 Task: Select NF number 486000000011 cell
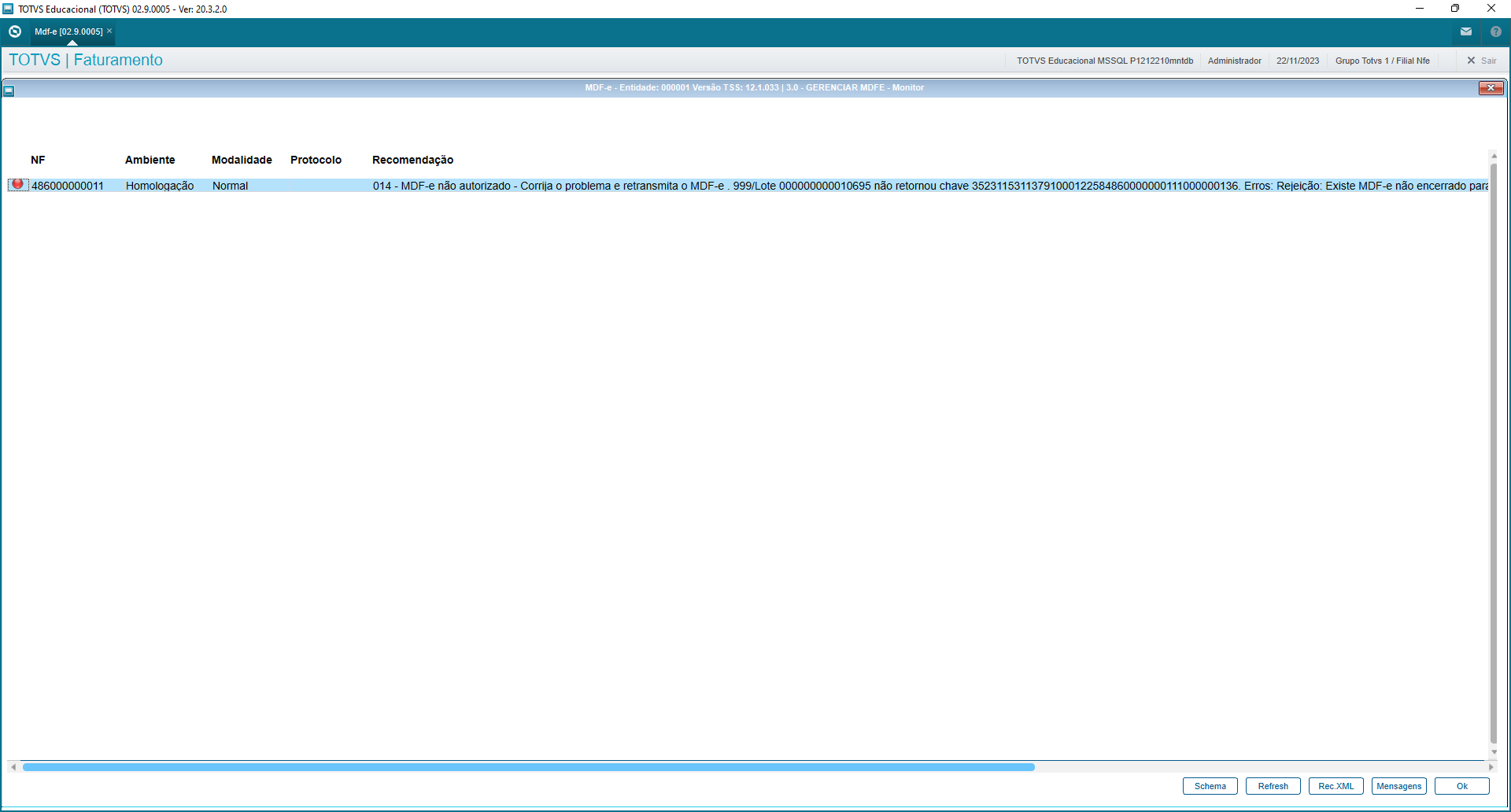(x=68, y=186)
